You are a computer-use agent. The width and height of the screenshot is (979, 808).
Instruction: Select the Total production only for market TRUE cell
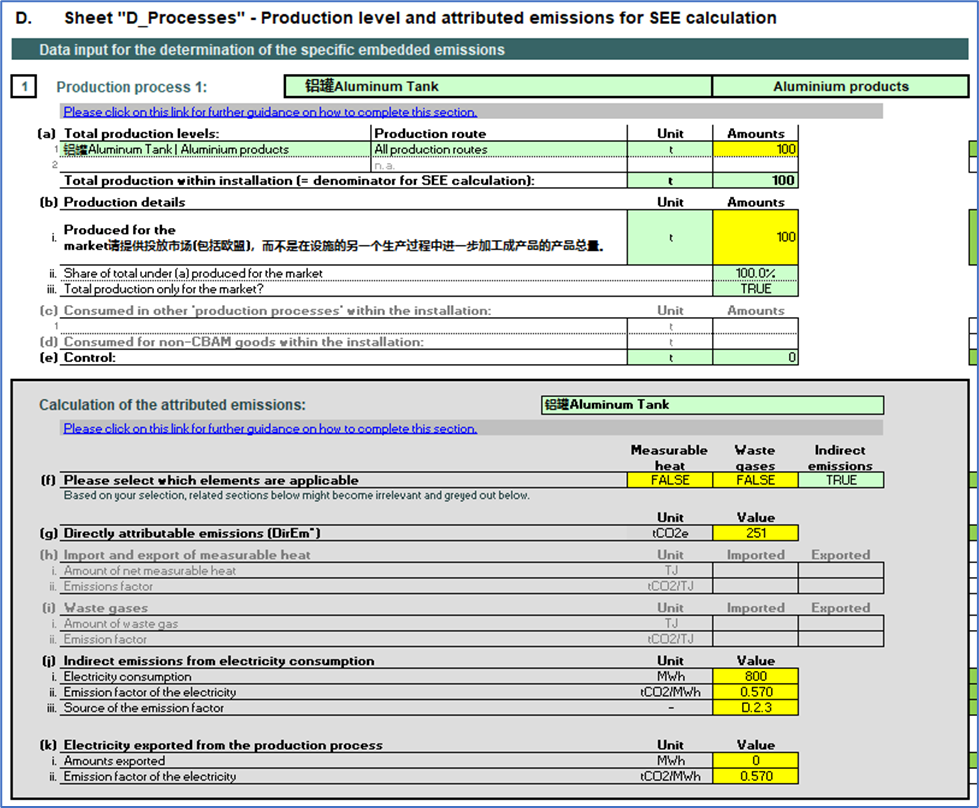tap(755, 289)
